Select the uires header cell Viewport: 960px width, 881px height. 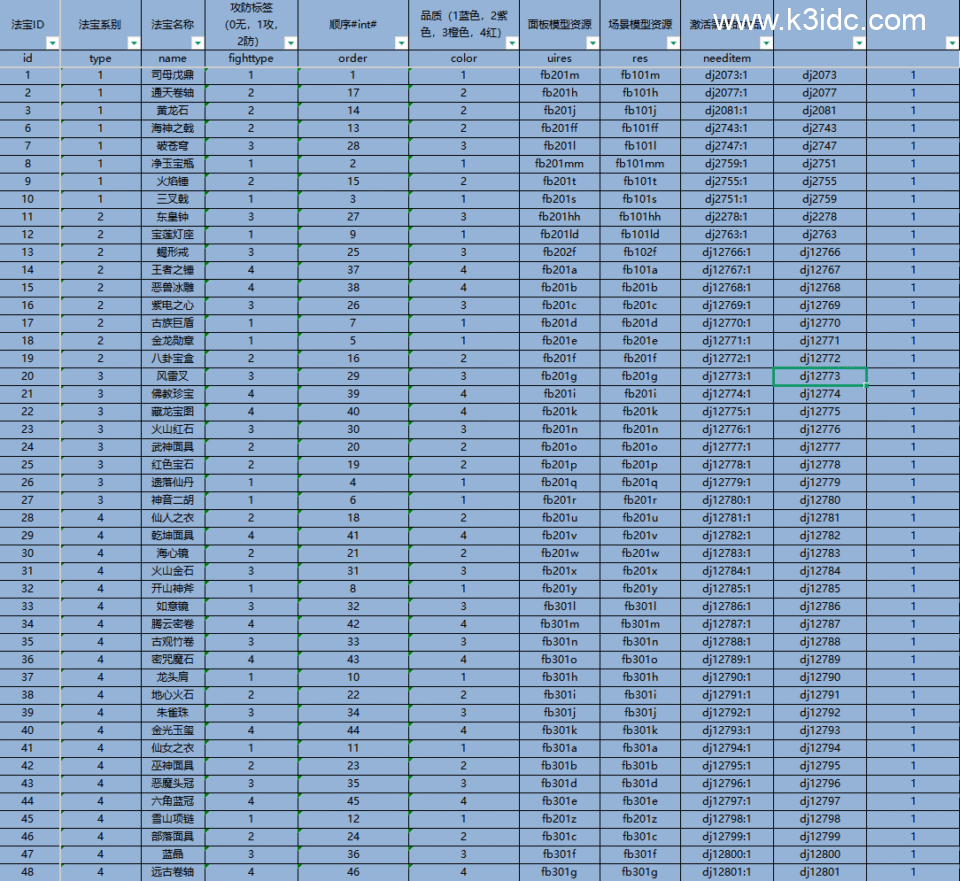click(x=559, y=58)
